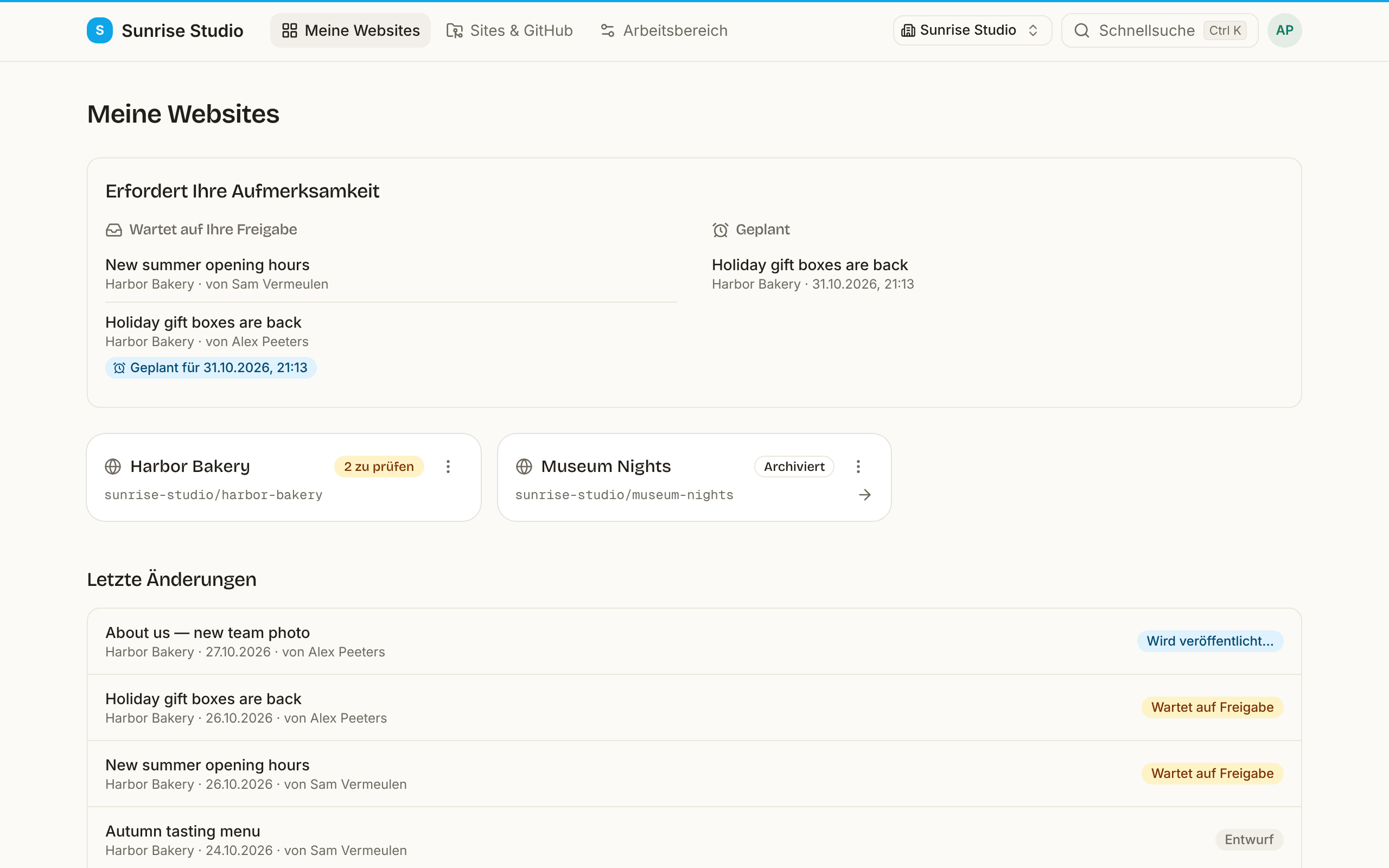Click the inbox icon beside Wartet auf Ihre Freigabe

113,230
